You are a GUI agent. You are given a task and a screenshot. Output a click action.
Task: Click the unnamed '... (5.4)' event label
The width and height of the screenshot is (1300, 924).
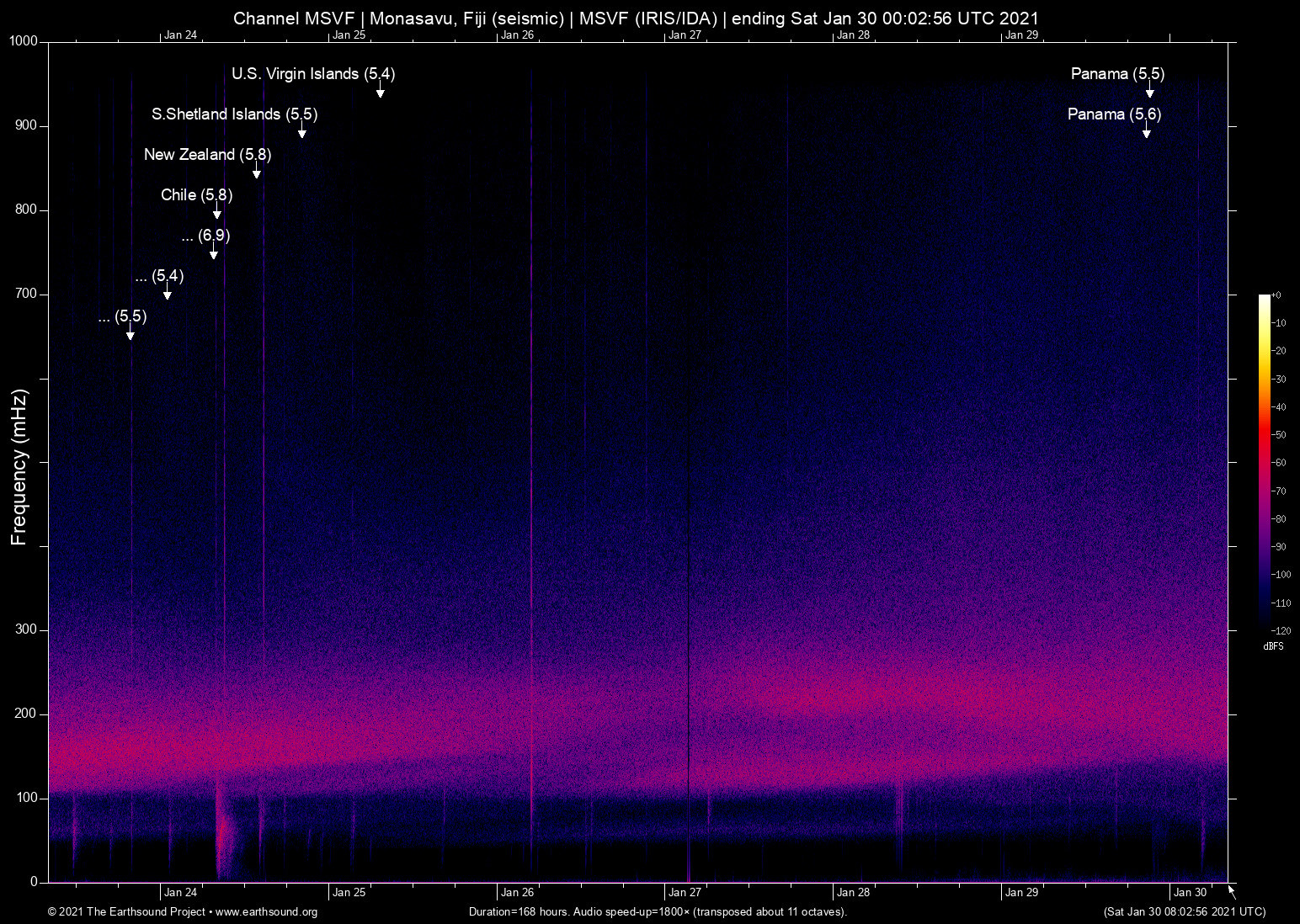pos(159,276)
